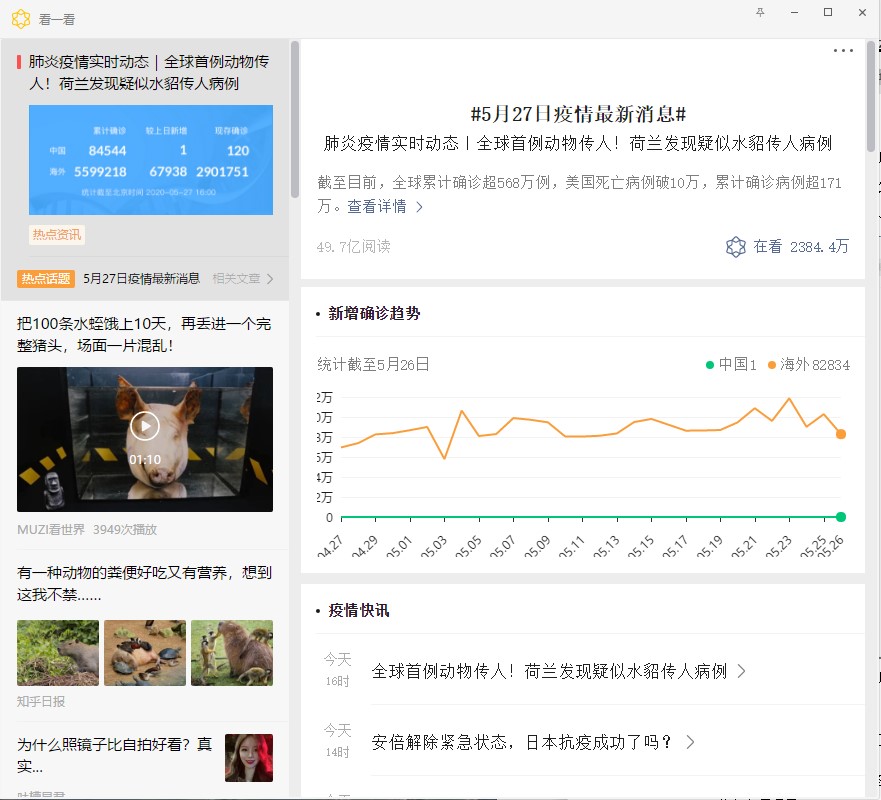Click the orange 海外 endpoint on trend chart

(x=841, y=434)
